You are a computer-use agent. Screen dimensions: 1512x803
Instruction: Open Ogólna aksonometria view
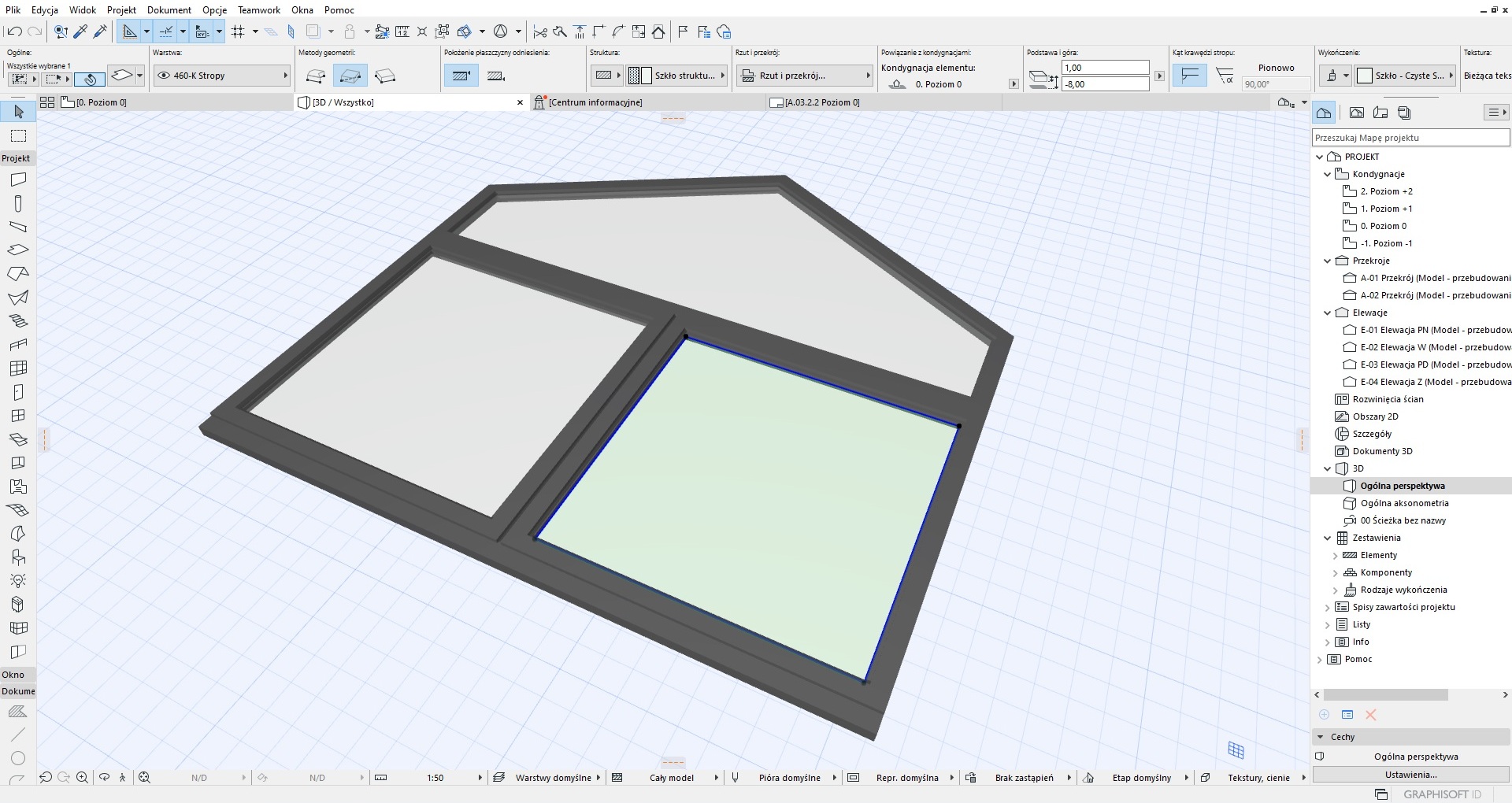coord(1404,503)
